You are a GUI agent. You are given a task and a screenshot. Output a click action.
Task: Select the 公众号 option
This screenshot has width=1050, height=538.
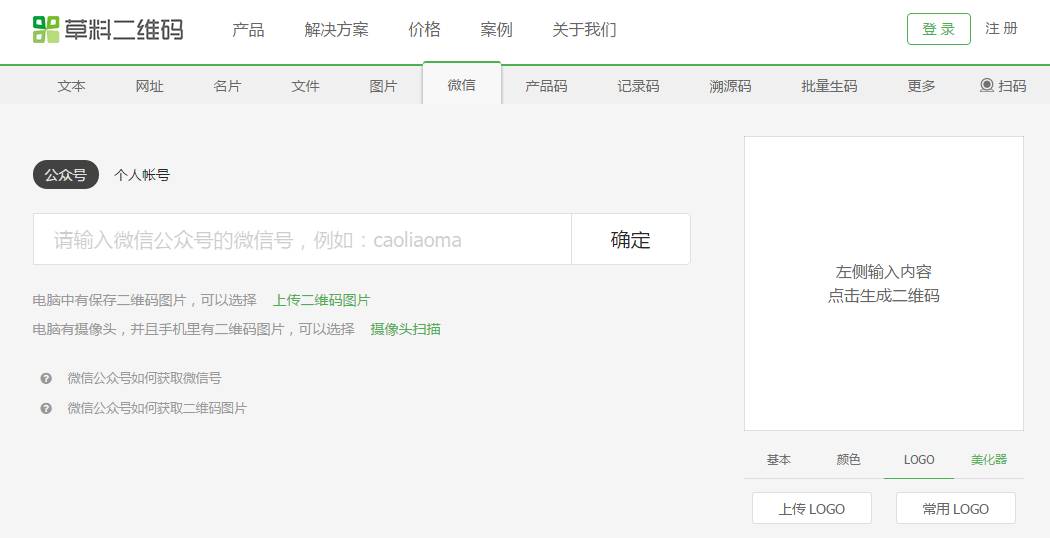66,175
